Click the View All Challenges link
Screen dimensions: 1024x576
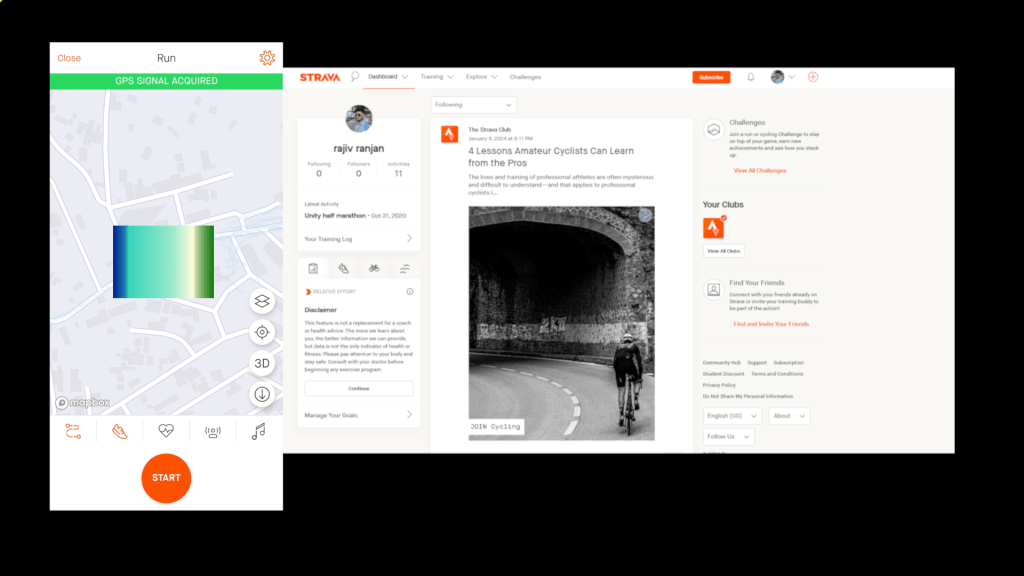(759, 171)
